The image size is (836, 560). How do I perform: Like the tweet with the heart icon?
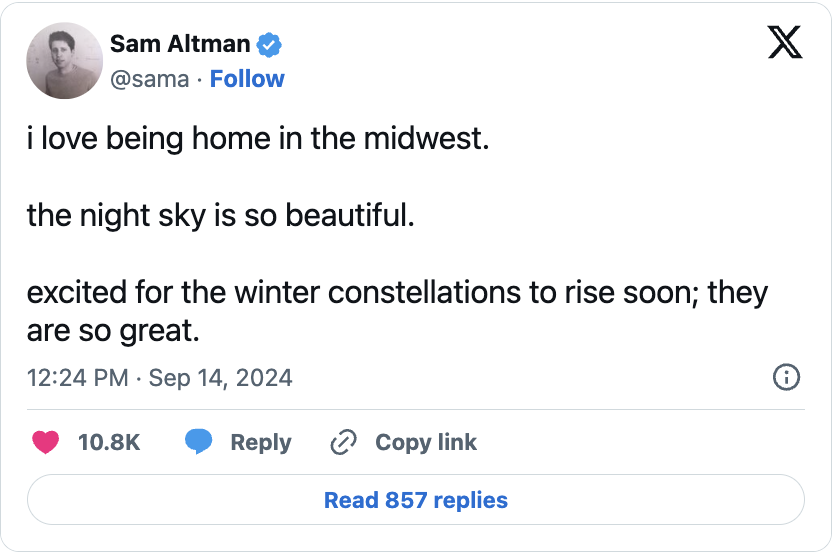46,442
